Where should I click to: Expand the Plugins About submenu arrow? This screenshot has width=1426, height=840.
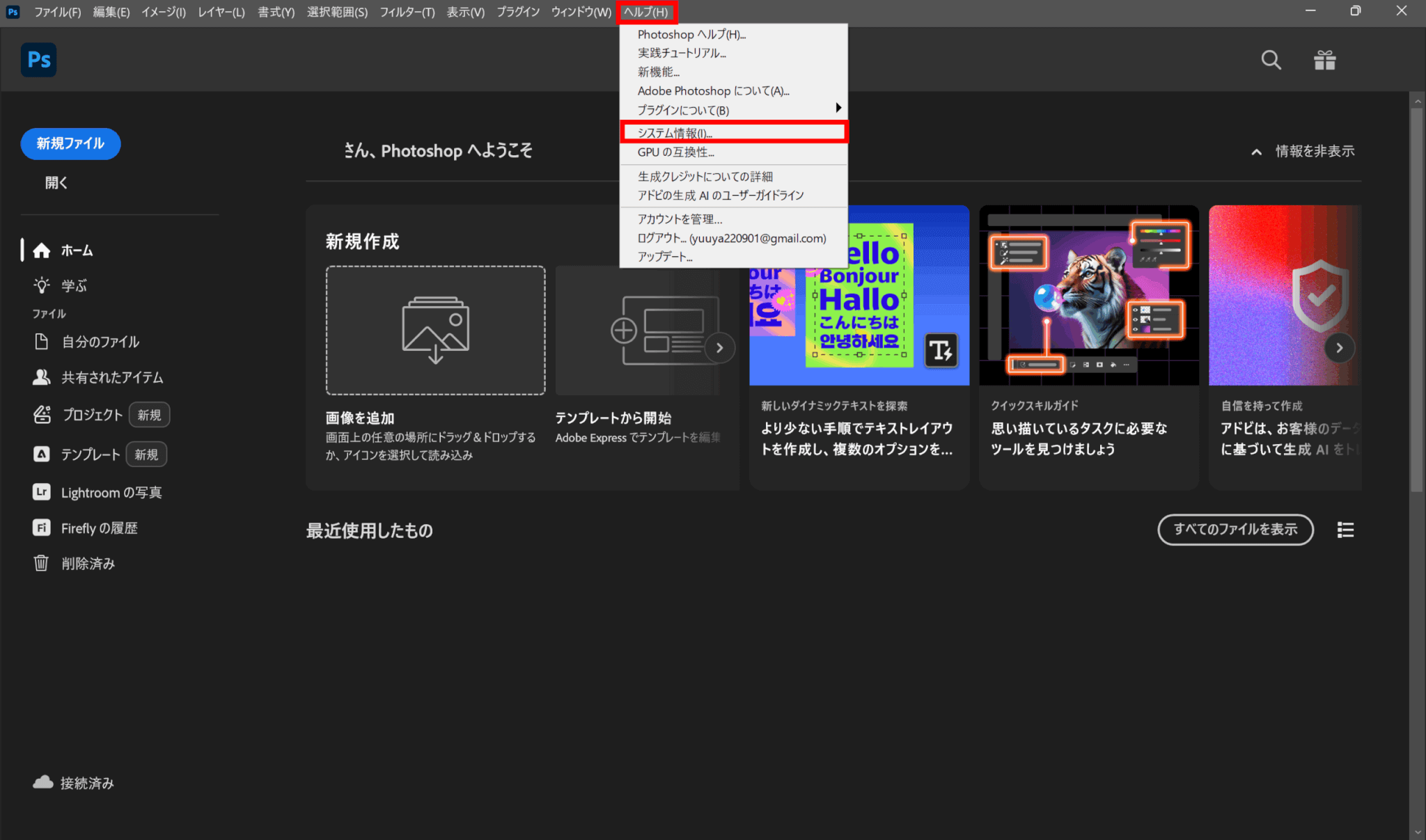[x=838, y=108]
